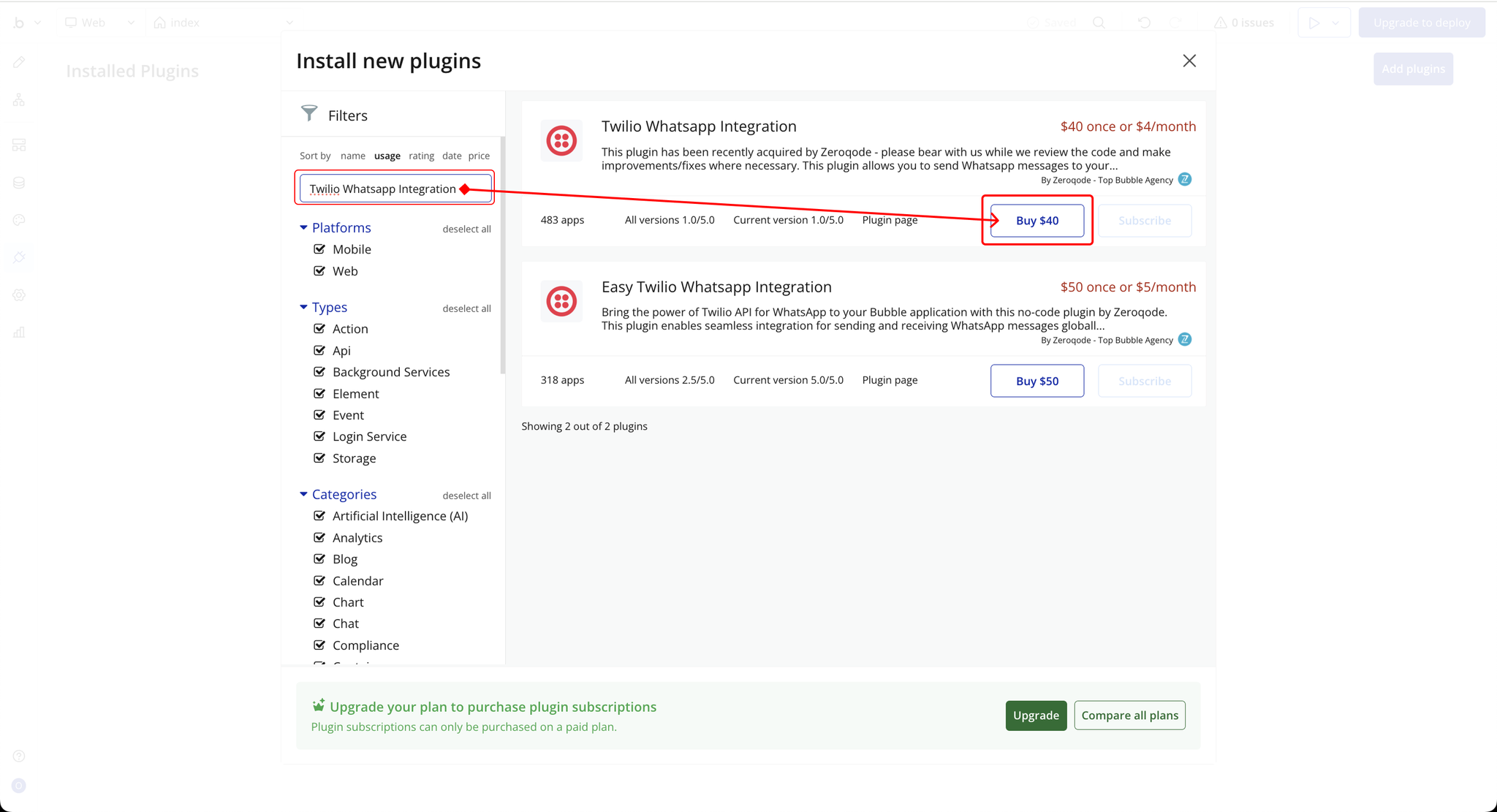Collapse the Categories filter section
Screen dimensions: 1497x812
tap(303, 495)
